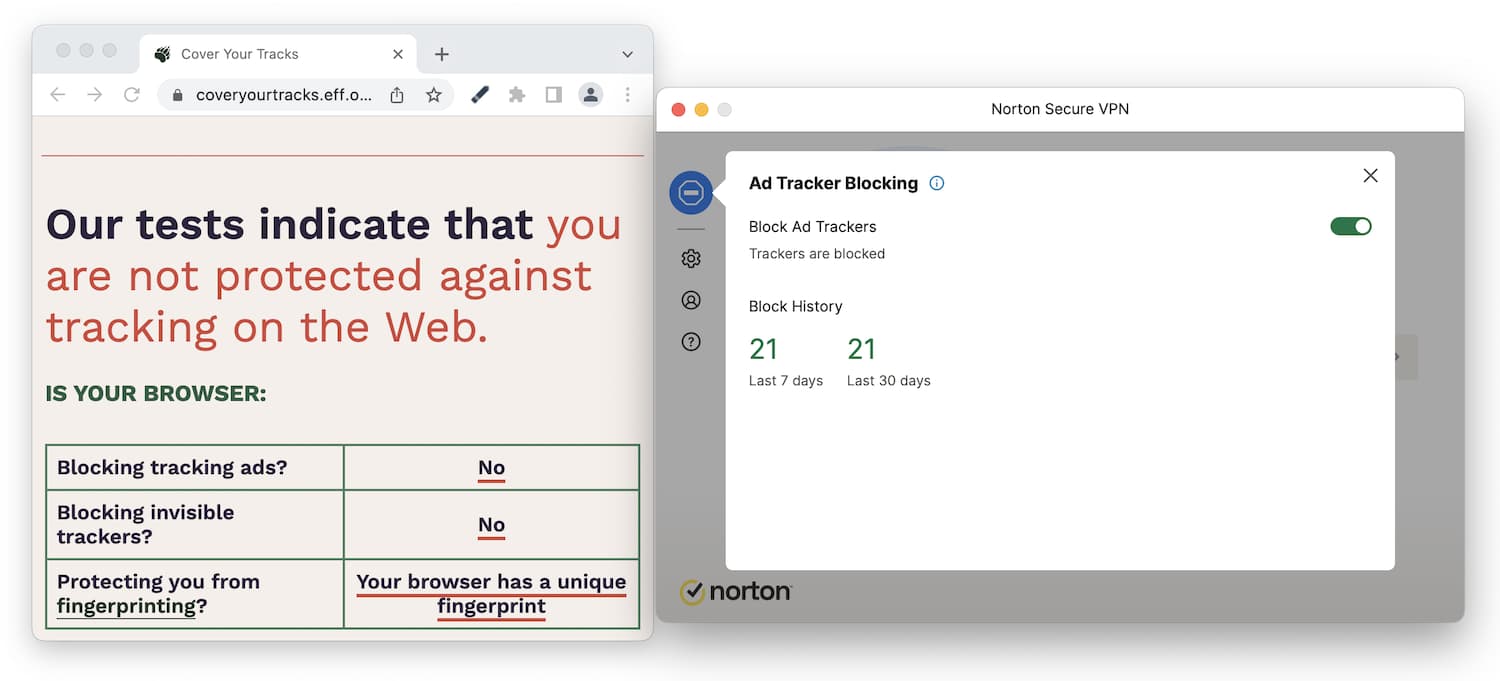1500x681 pixels.
Task: Open Chrome side panel icon
Action: [x=554, y=94]
